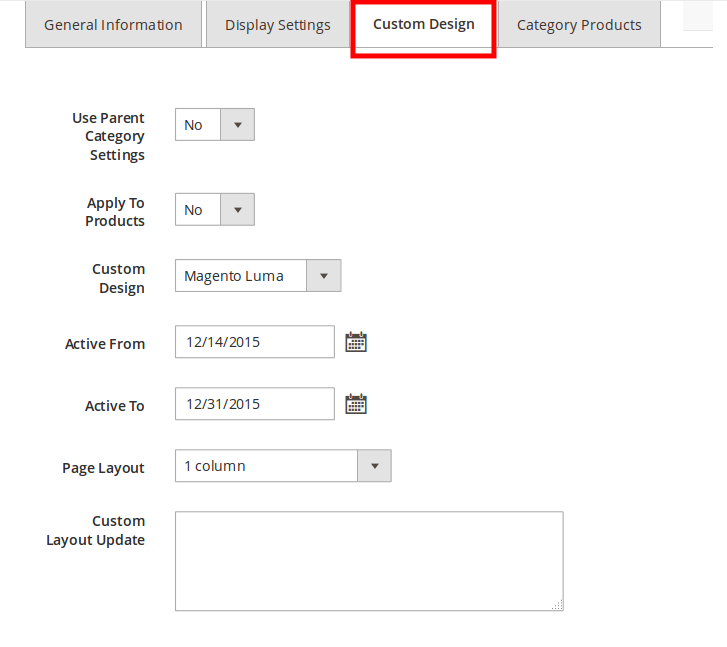727x647 pixels.
Task: Open the Display Settings tab
Action: (277, 25)
